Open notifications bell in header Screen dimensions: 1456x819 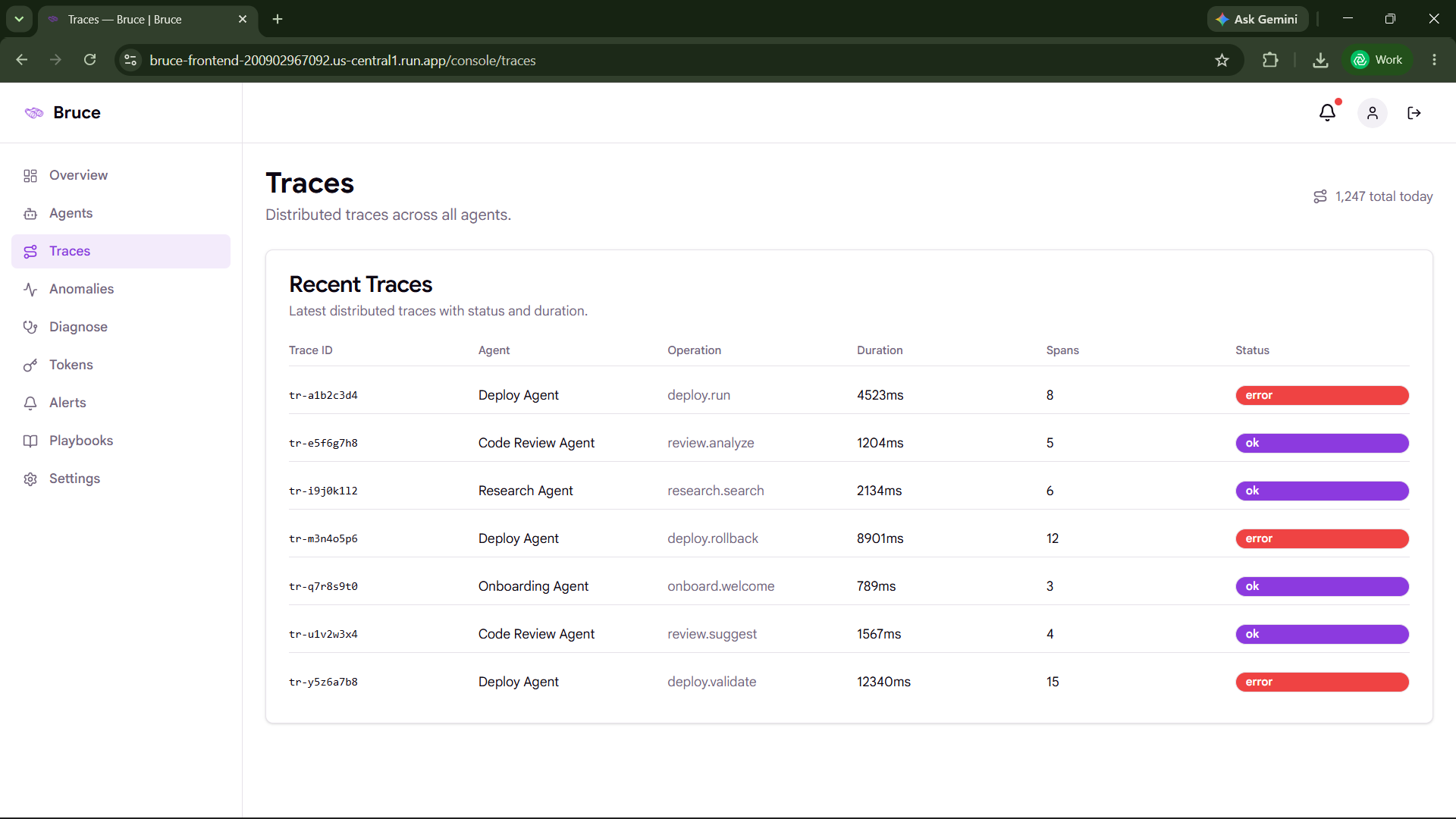click(x=1327, y=113)
